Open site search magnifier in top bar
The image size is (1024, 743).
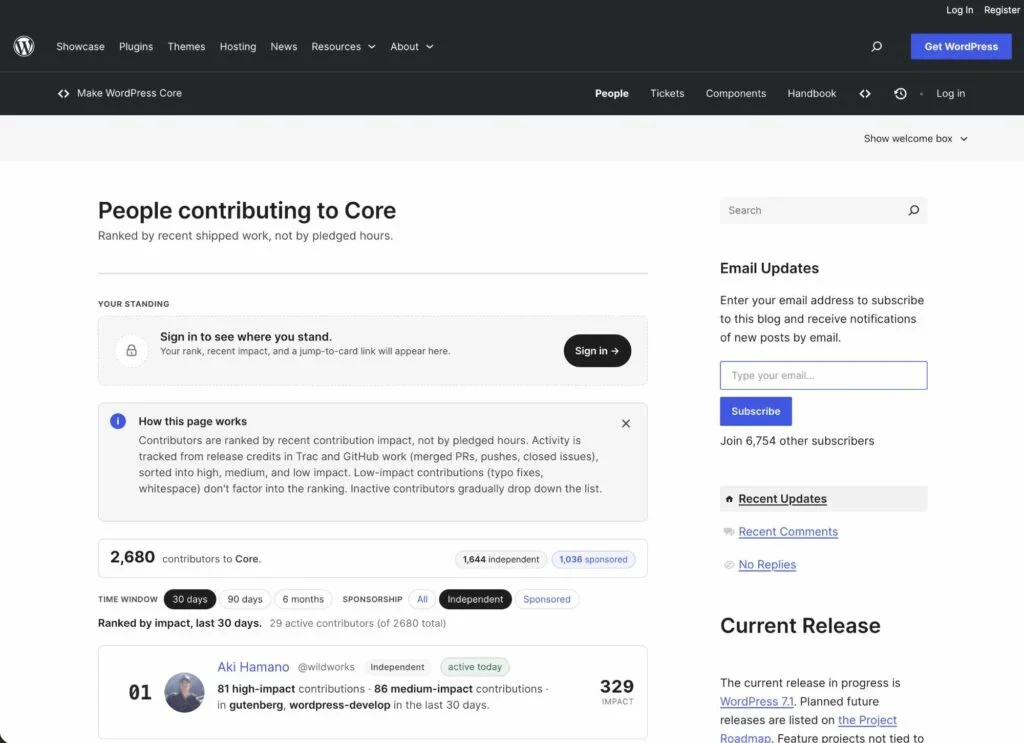pos(876,46)
